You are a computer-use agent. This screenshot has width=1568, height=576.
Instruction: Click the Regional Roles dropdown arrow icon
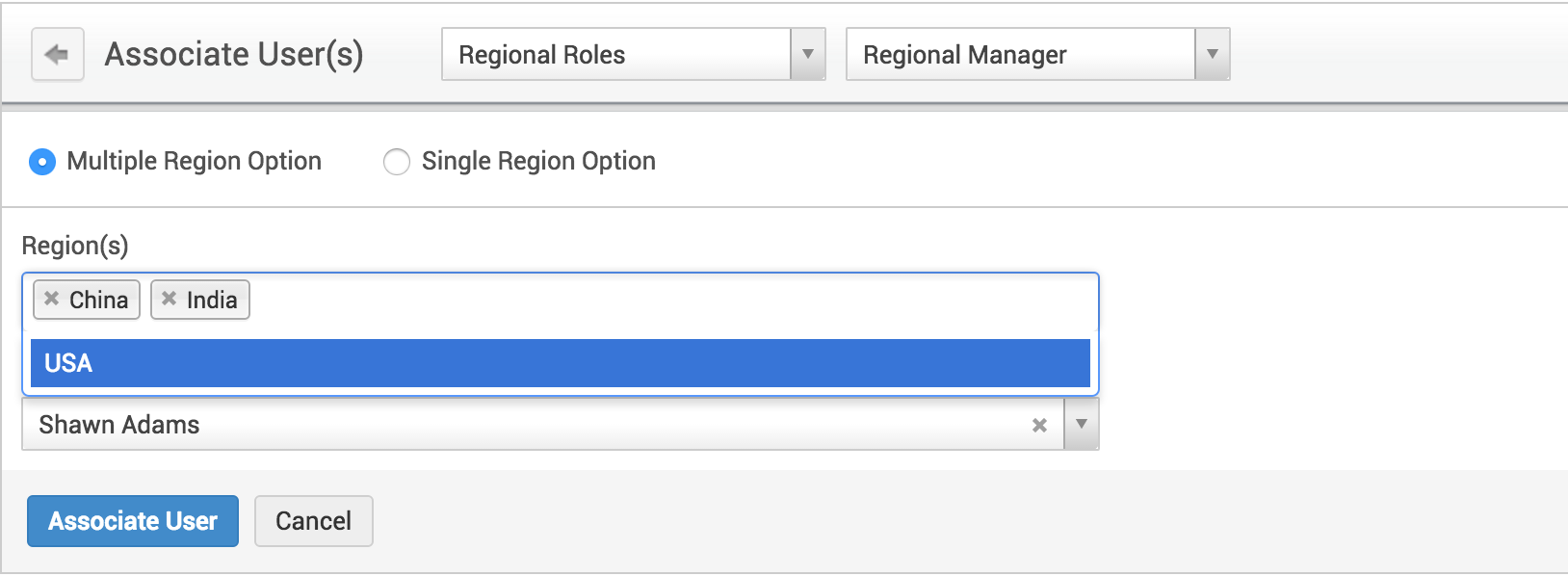(807, 55)
